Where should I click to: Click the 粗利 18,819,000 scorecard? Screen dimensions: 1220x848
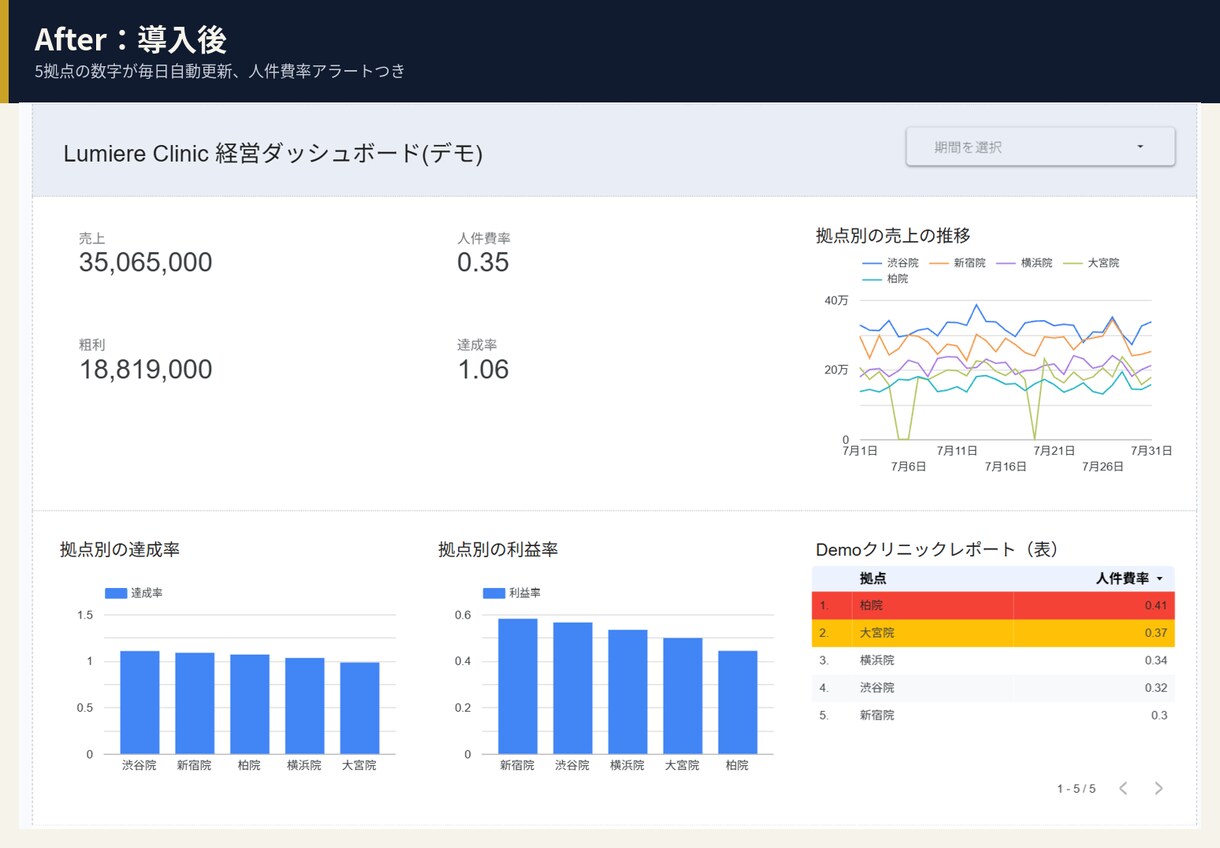click(145, 360)
